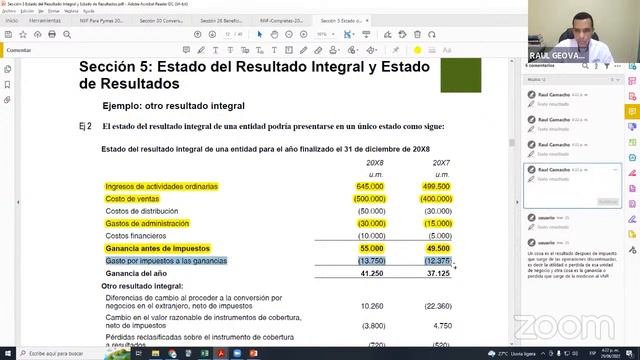
Task: Open the page thumbnails panel in left sidebar
Action: tap(7, 69)
